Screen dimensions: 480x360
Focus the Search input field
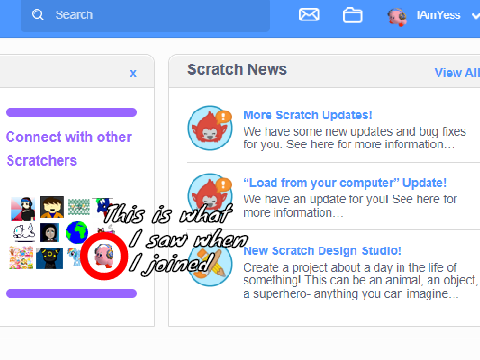coord(145,15)
